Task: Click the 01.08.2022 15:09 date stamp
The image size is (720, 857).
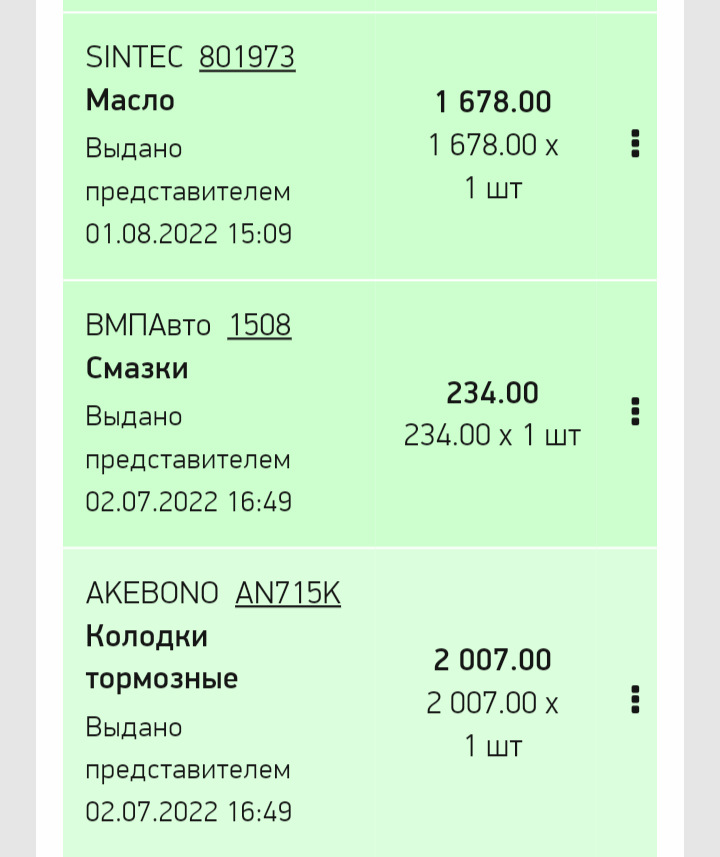Action: pos(188,234)
